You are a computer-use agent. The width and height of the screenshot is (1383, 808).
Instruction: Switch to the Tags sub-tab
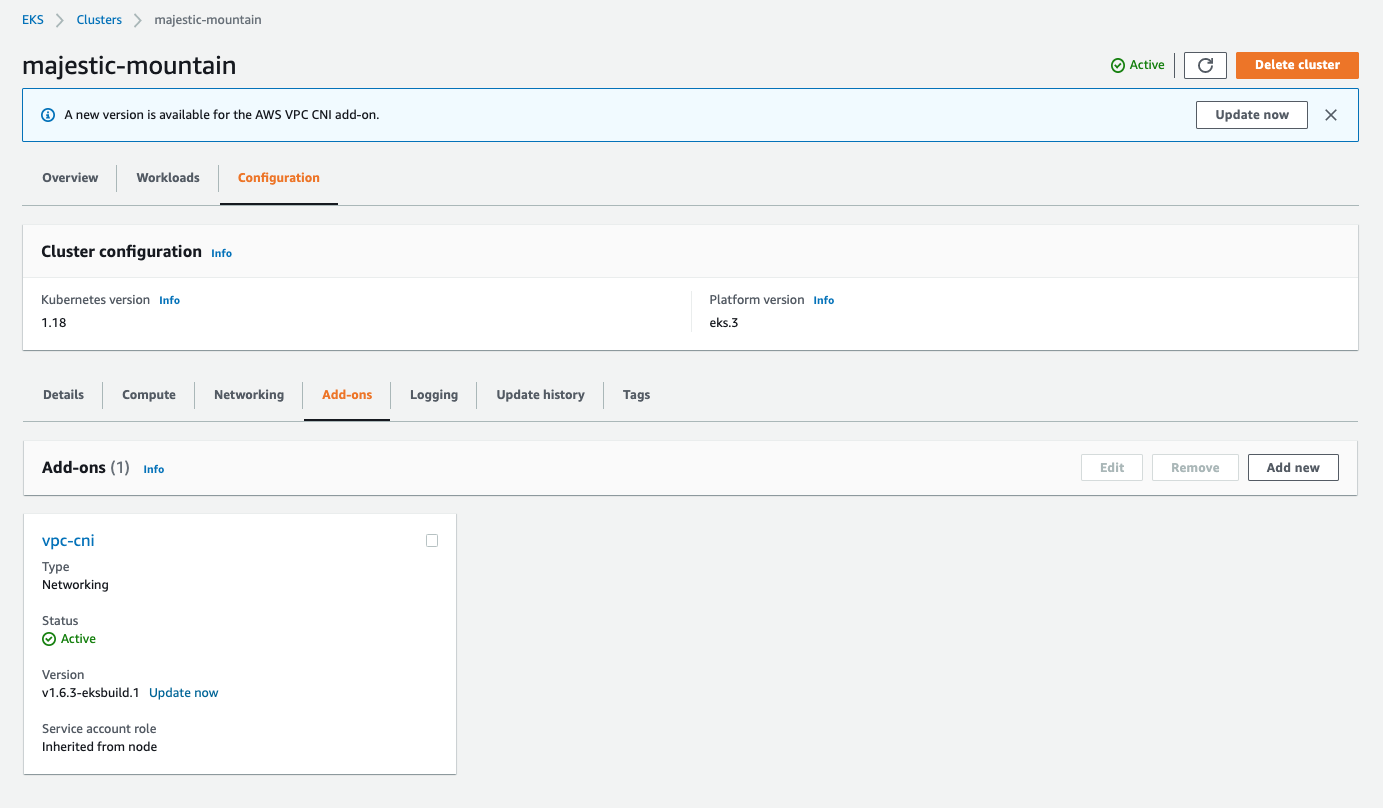click(x=636, y=394)
